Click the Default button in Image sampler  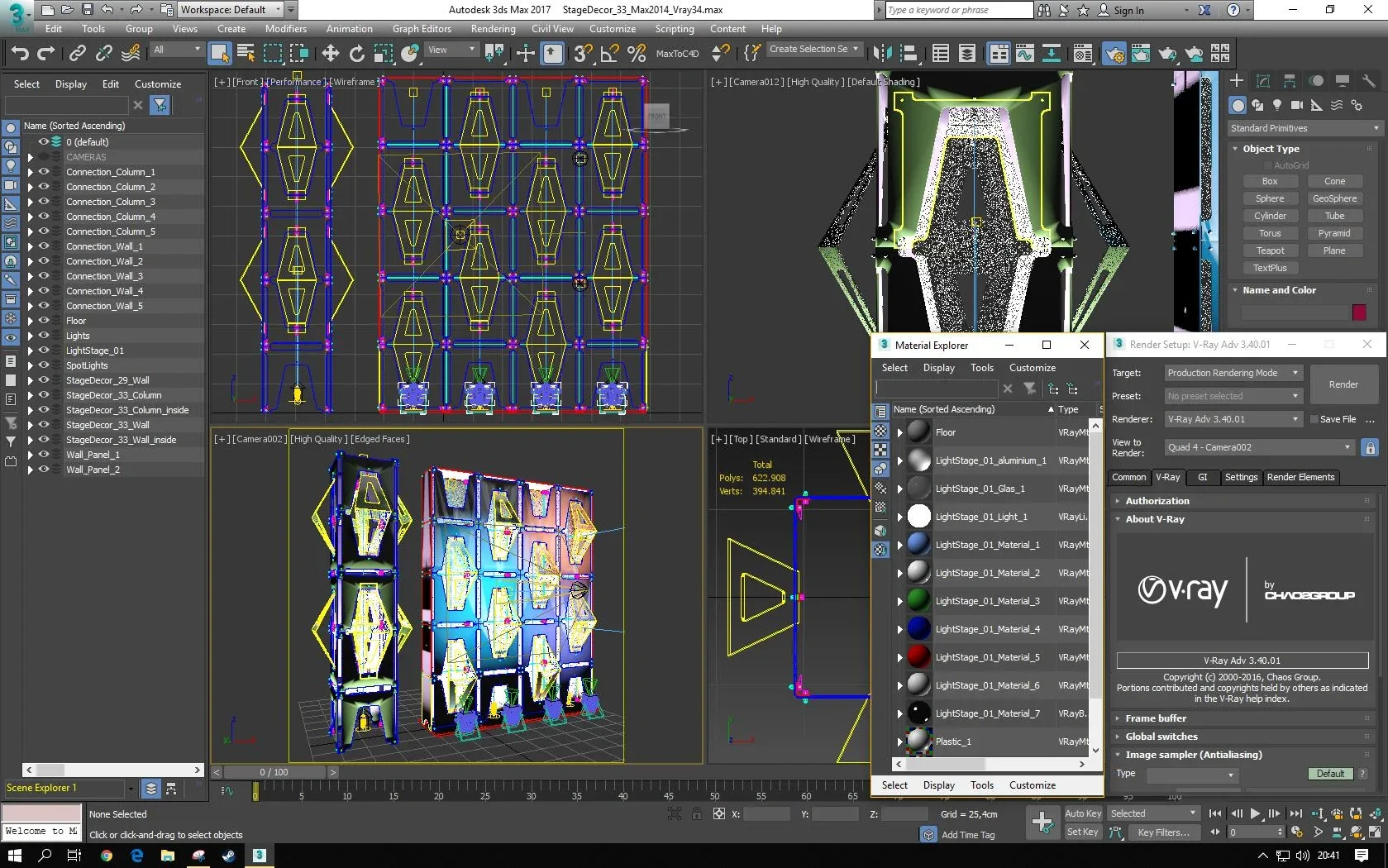point(1330,774)
